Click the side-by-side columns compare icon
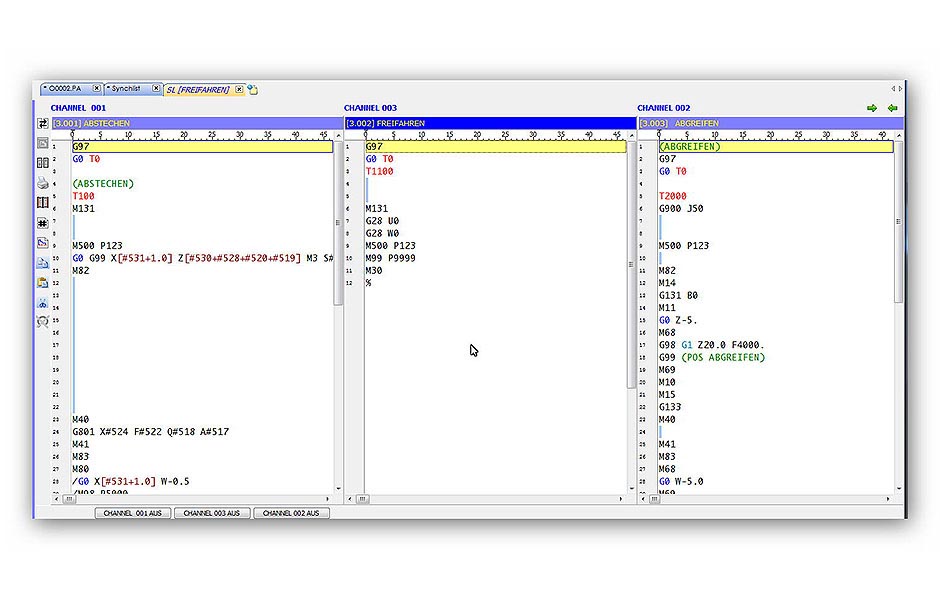Viewport: 940px width, 600px height. click(43, 163)
